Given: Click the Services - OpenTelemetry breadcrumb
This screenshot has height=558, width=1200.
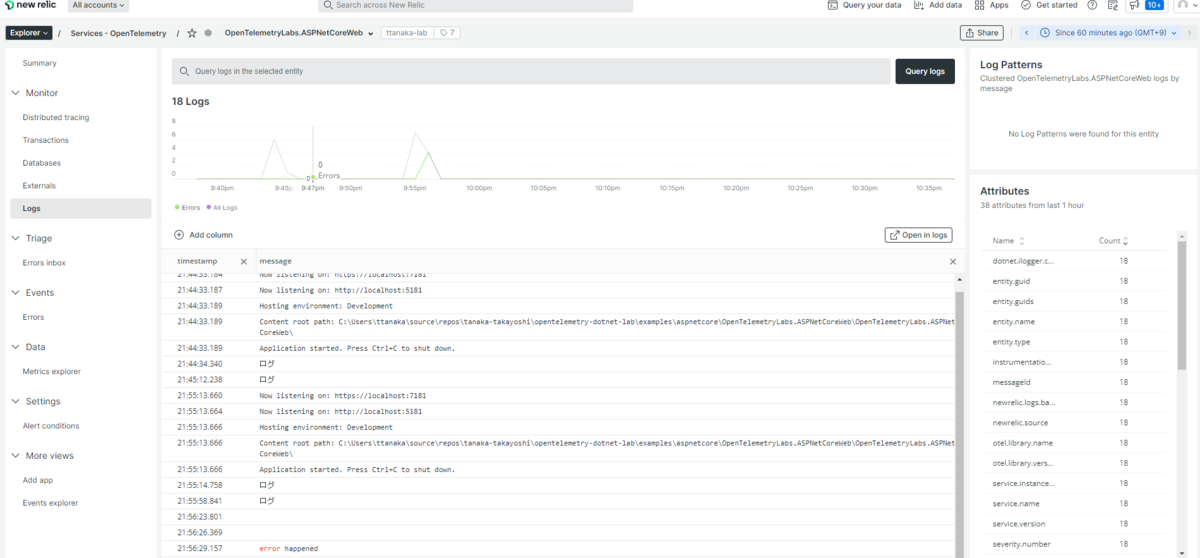Looking at the screenshot, I should point(119,33).
